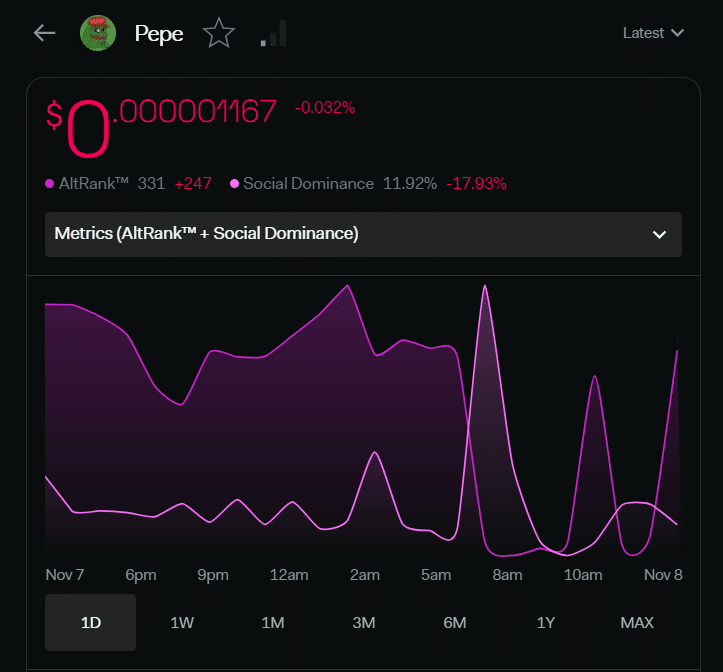The image size is (723, 672).
Task: Click the Pepe title text
Action: pos(159,34)
